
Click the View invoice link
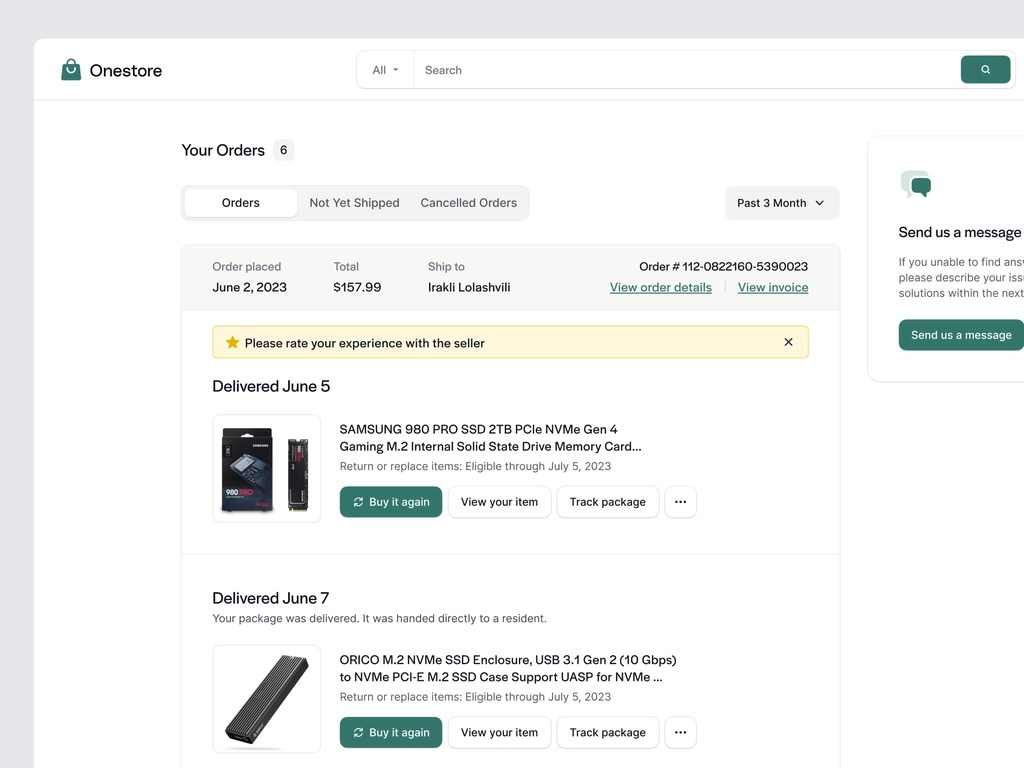click(x=773, y=287)
